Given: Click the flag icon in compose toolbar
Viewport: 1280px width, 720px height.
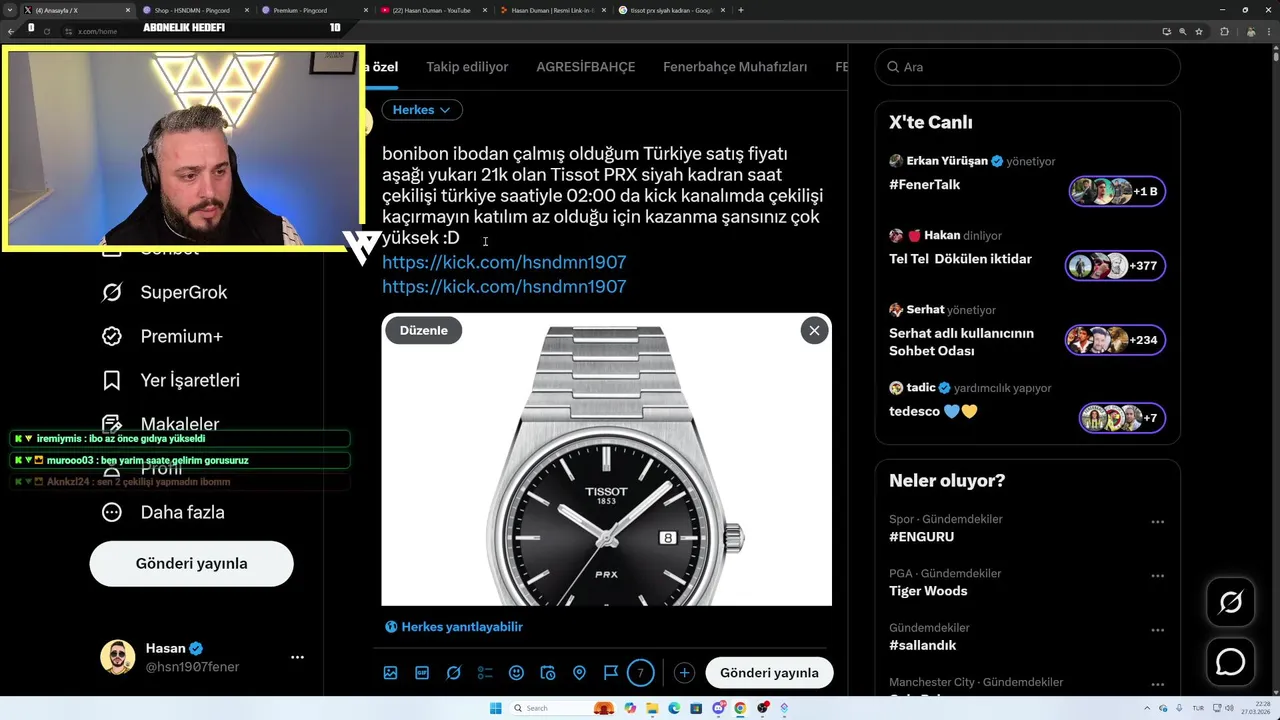Looking at the screenshot, I should click(x=610, y=673).
